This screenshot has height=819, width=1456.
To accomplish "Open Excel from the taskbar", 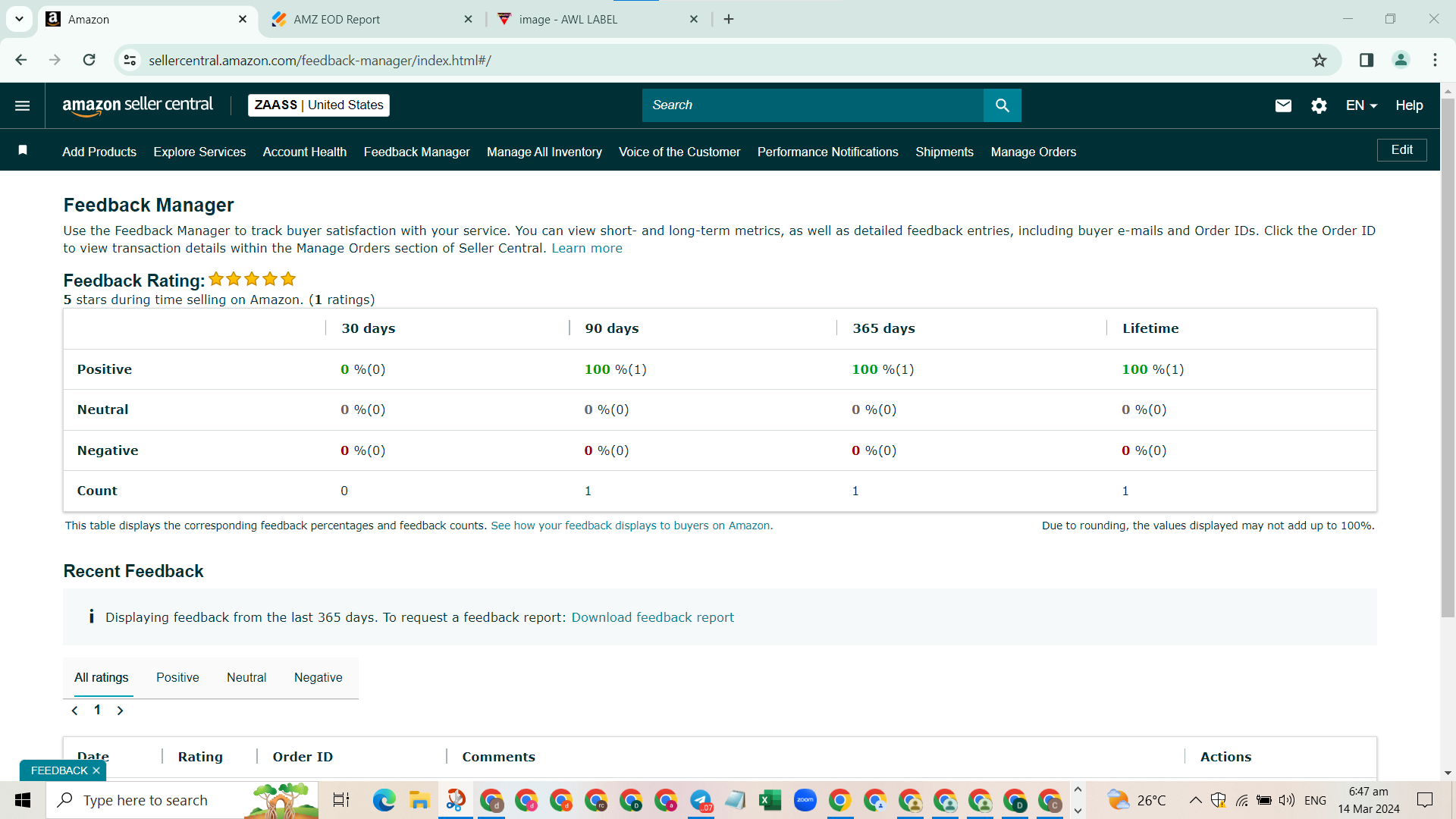I will tap(770, 800).
